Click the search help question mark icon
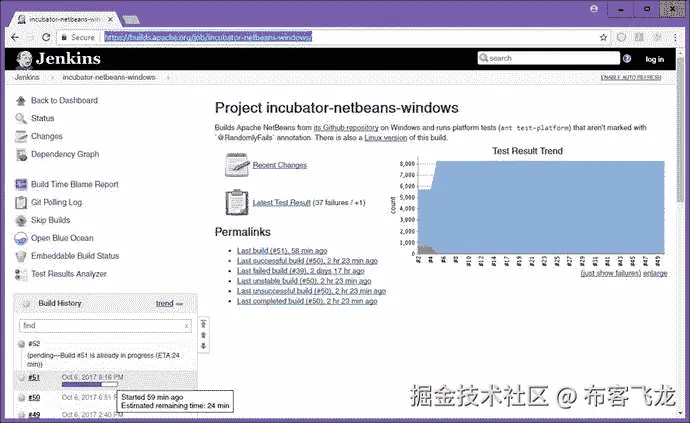The width and height of the screenshot is (690, 423). 627,59
